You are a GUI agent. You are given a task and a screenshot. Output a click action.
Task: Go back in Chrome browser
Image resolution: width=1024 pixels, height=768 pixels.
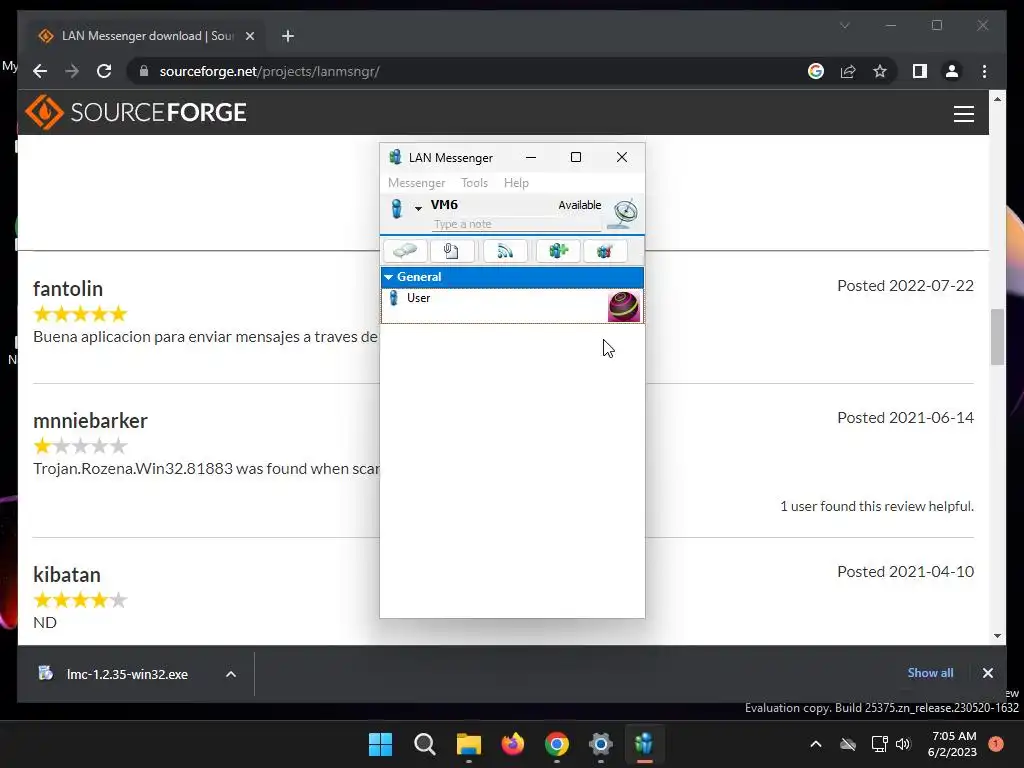40,71
